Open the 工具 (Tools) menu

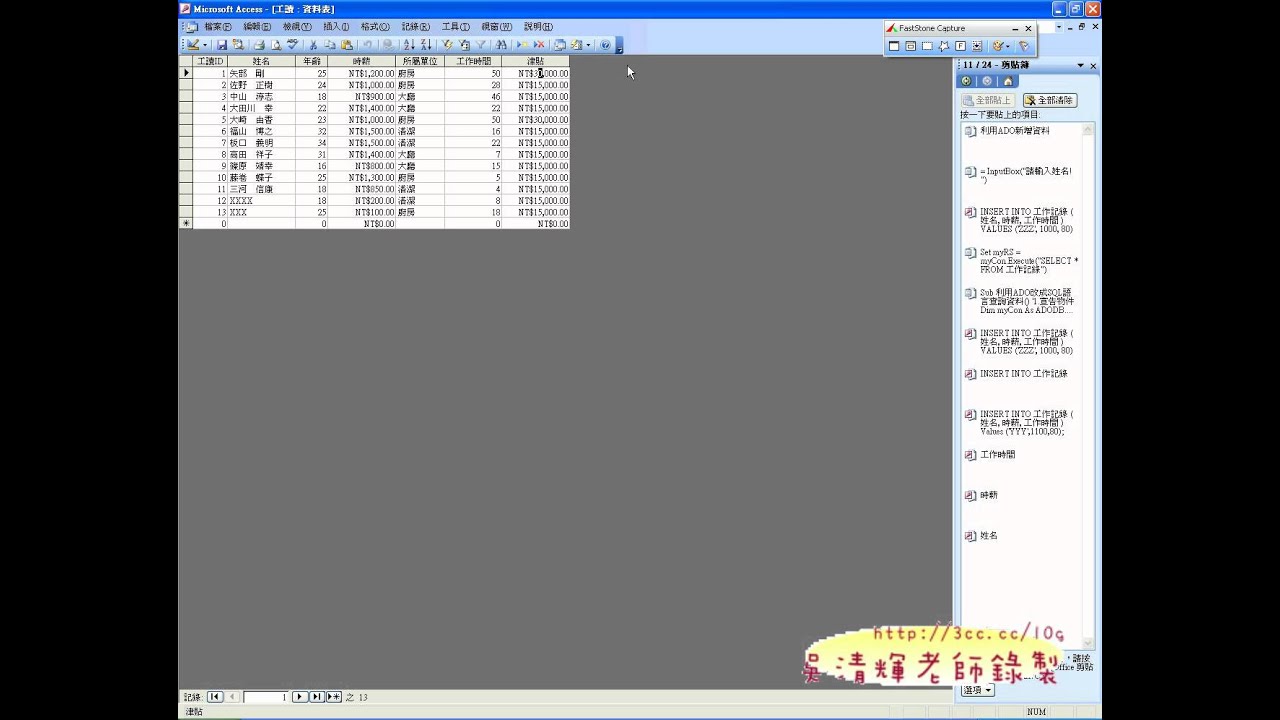(455, 27)
